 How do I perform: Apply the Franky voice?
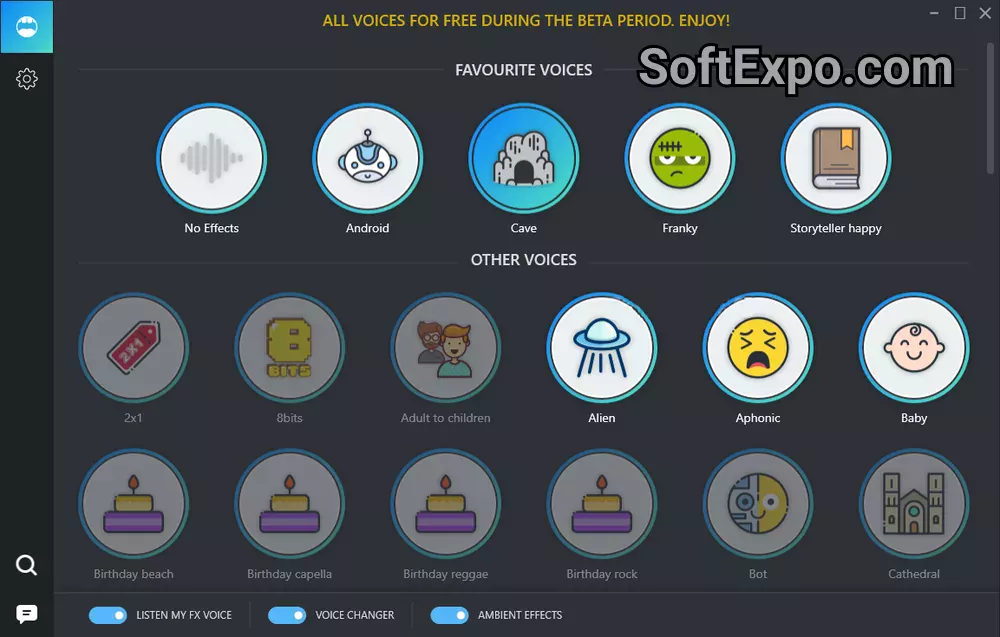(x=680, y=158)
